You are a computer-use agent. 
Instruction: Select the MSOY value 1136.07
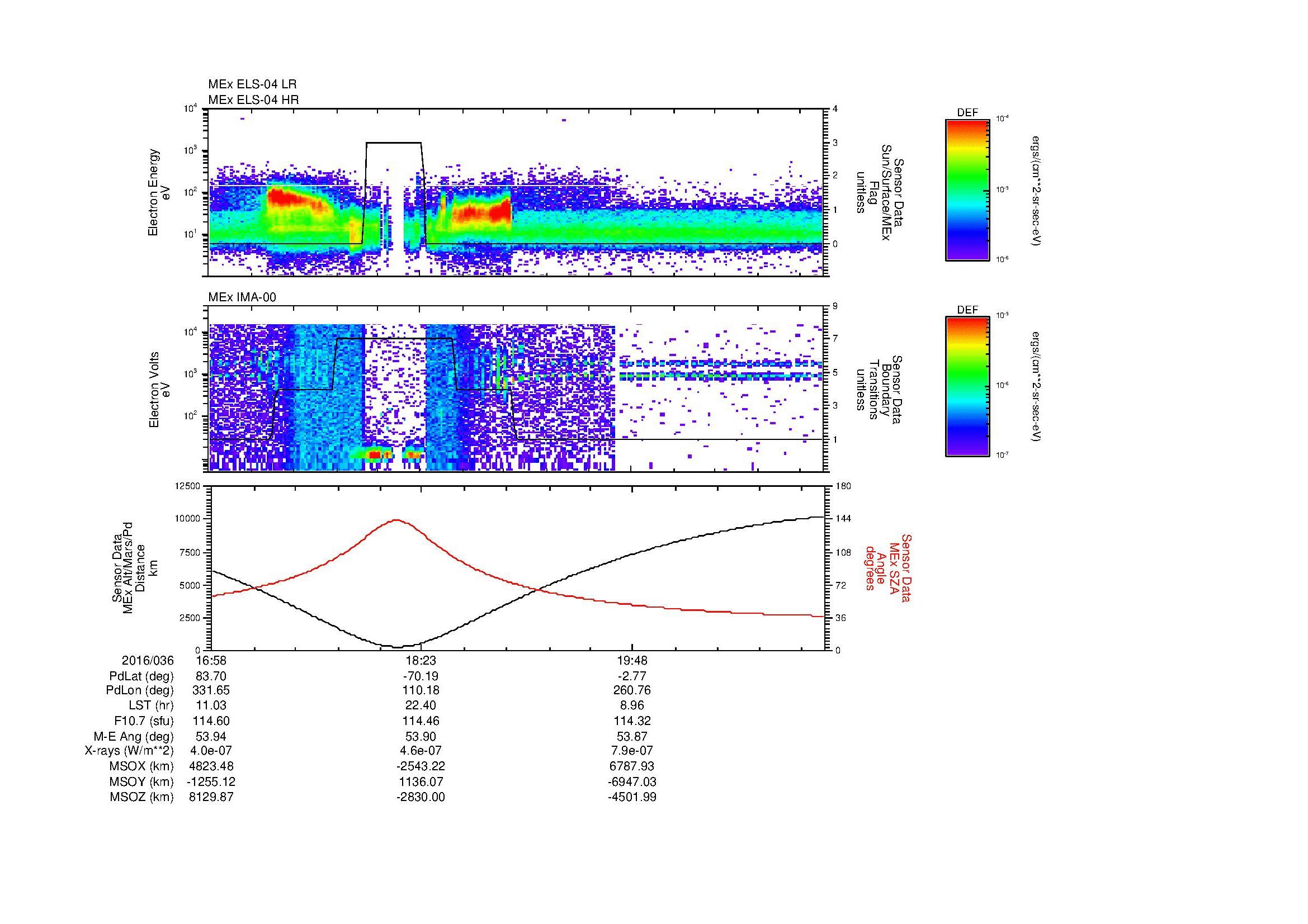click(x=421, y=781)
